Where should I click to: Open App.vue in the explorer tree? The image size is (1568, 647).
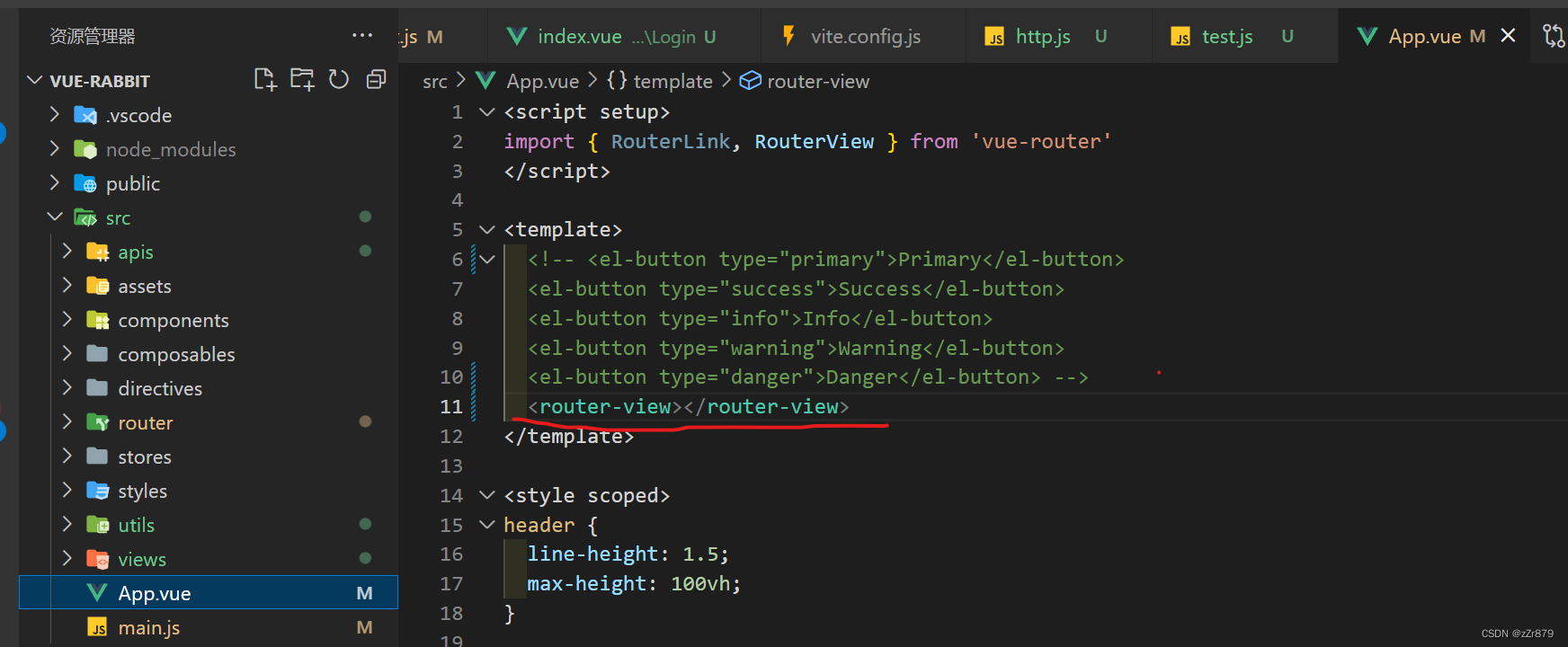tap(209, 593)
